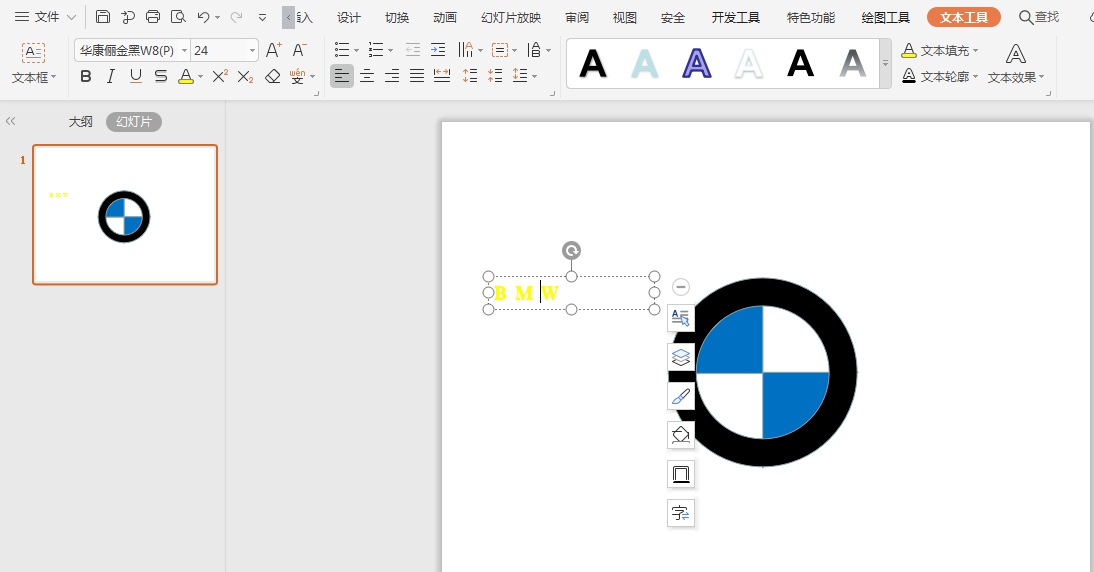Image resolution: width=1094 pixels, height=572 pixels.
Task: Increase font size with A+ icon
Action: coord(274,50)
